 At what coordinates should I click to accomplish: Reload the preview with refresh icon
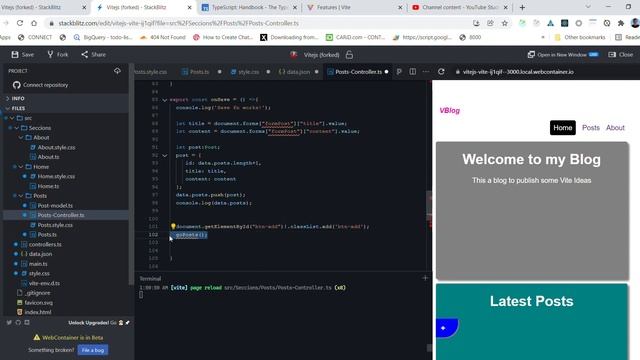(x=441, y=72)
